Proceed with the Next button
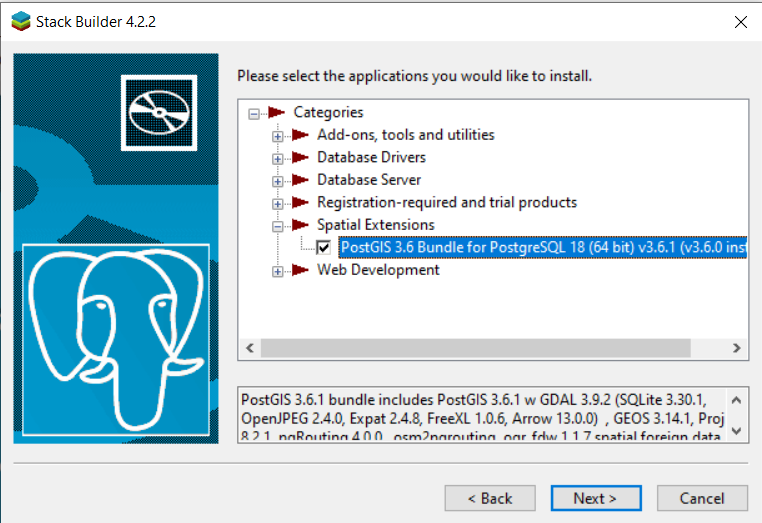This screenshot has width=762, height=523. [596, 498]
